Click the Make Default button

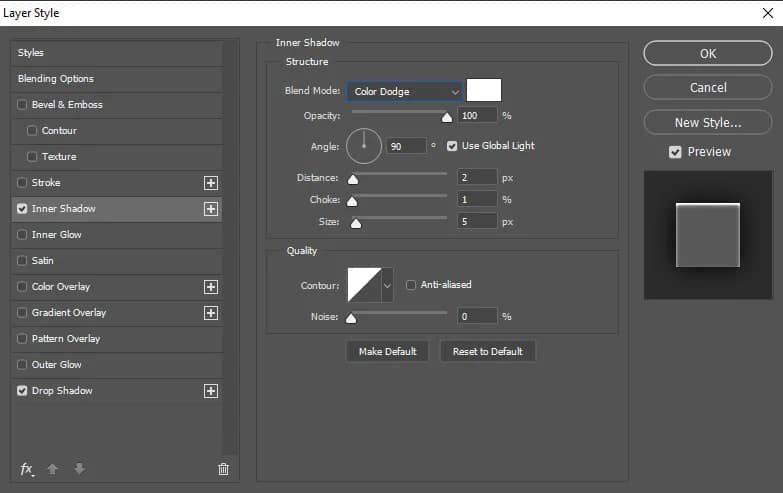click(388, 351)
